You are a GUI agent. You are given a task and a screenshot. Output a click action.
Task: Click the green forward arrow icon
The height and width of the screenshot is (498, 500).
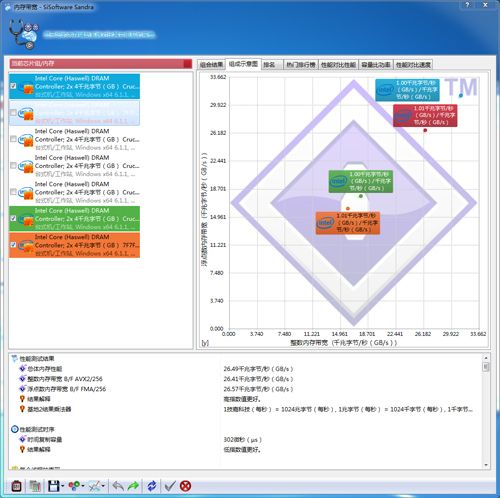[133, 486]
